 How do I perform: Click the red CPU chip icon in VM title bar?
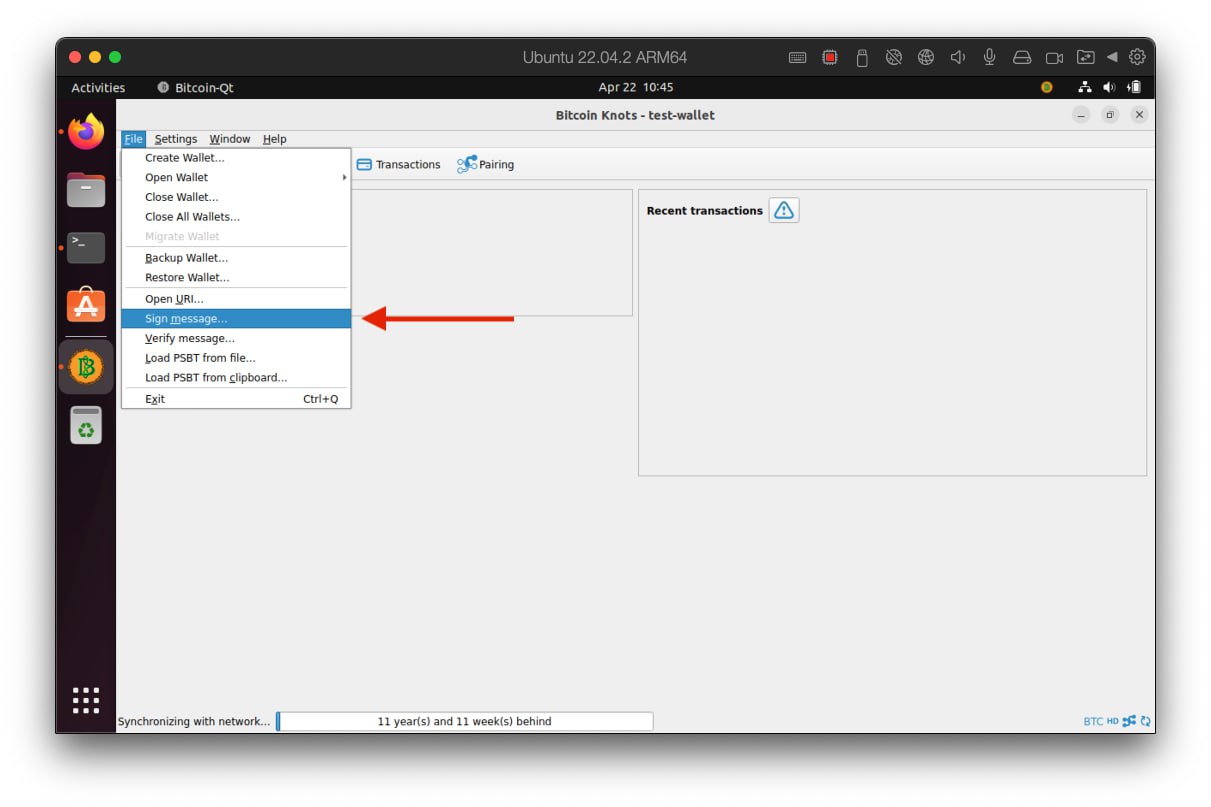pos(830,57)
